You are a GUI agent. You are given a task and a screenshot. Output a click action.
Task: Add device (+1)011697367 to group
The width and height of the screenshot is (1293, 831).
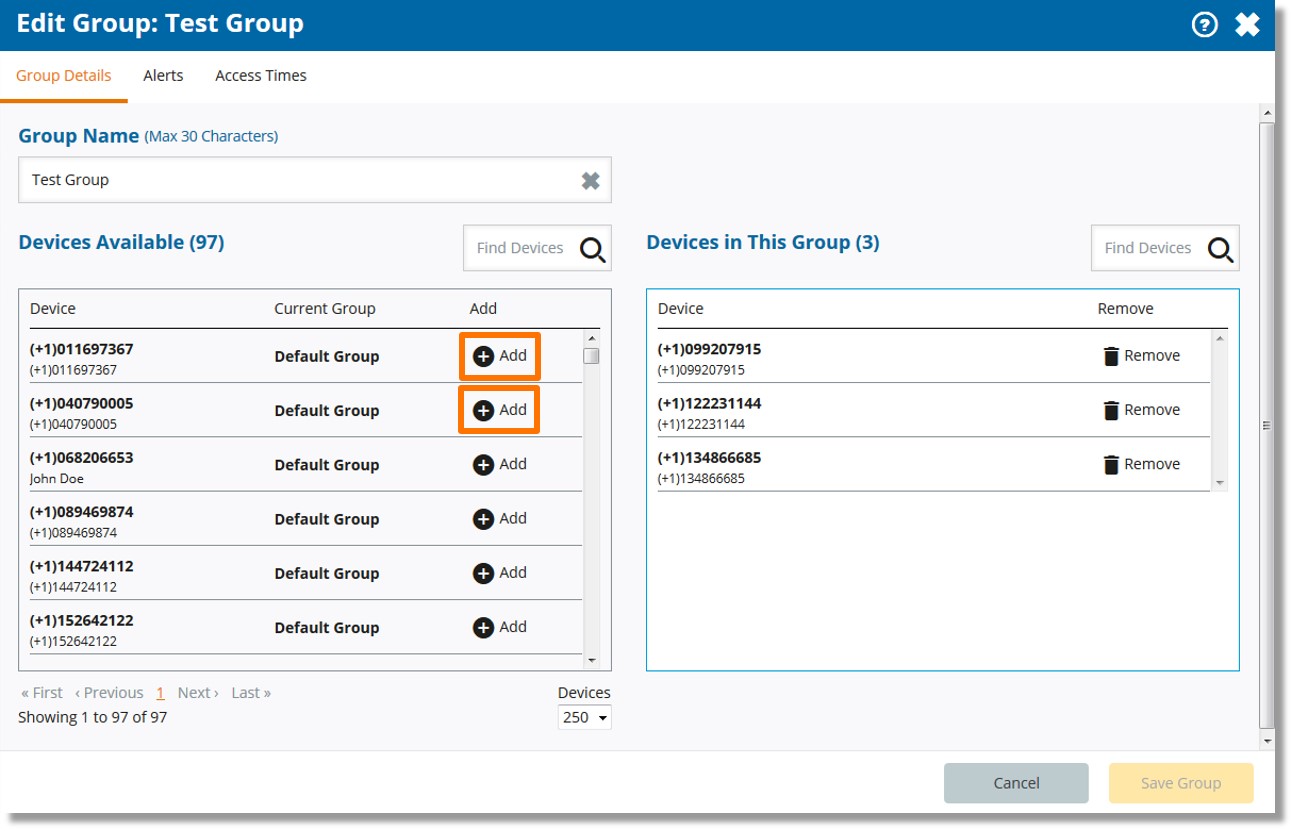500,356
